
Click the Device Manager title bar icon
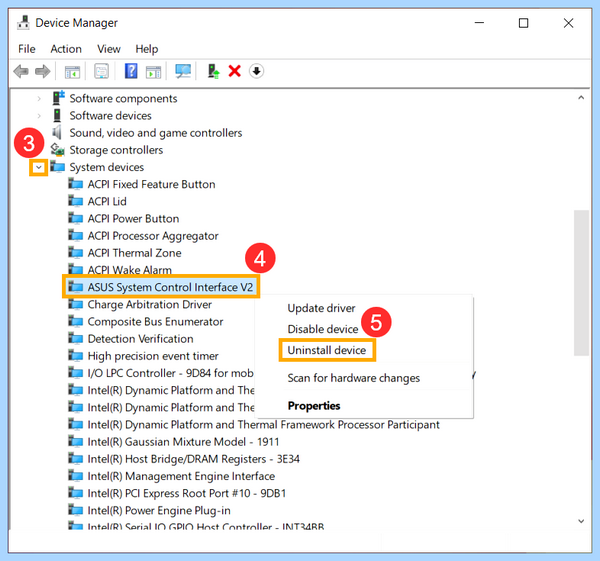coord(23,23)
